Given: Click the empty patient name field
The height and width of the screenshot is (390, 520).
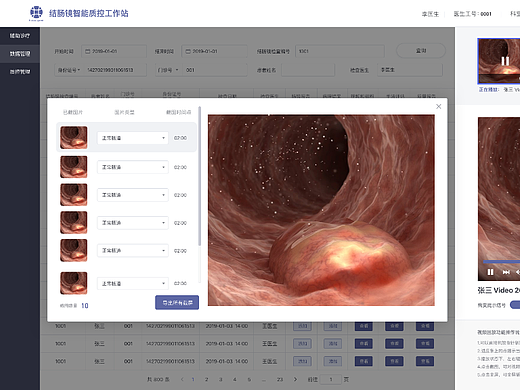Looking at the screenshot, I should pos(308,70).
